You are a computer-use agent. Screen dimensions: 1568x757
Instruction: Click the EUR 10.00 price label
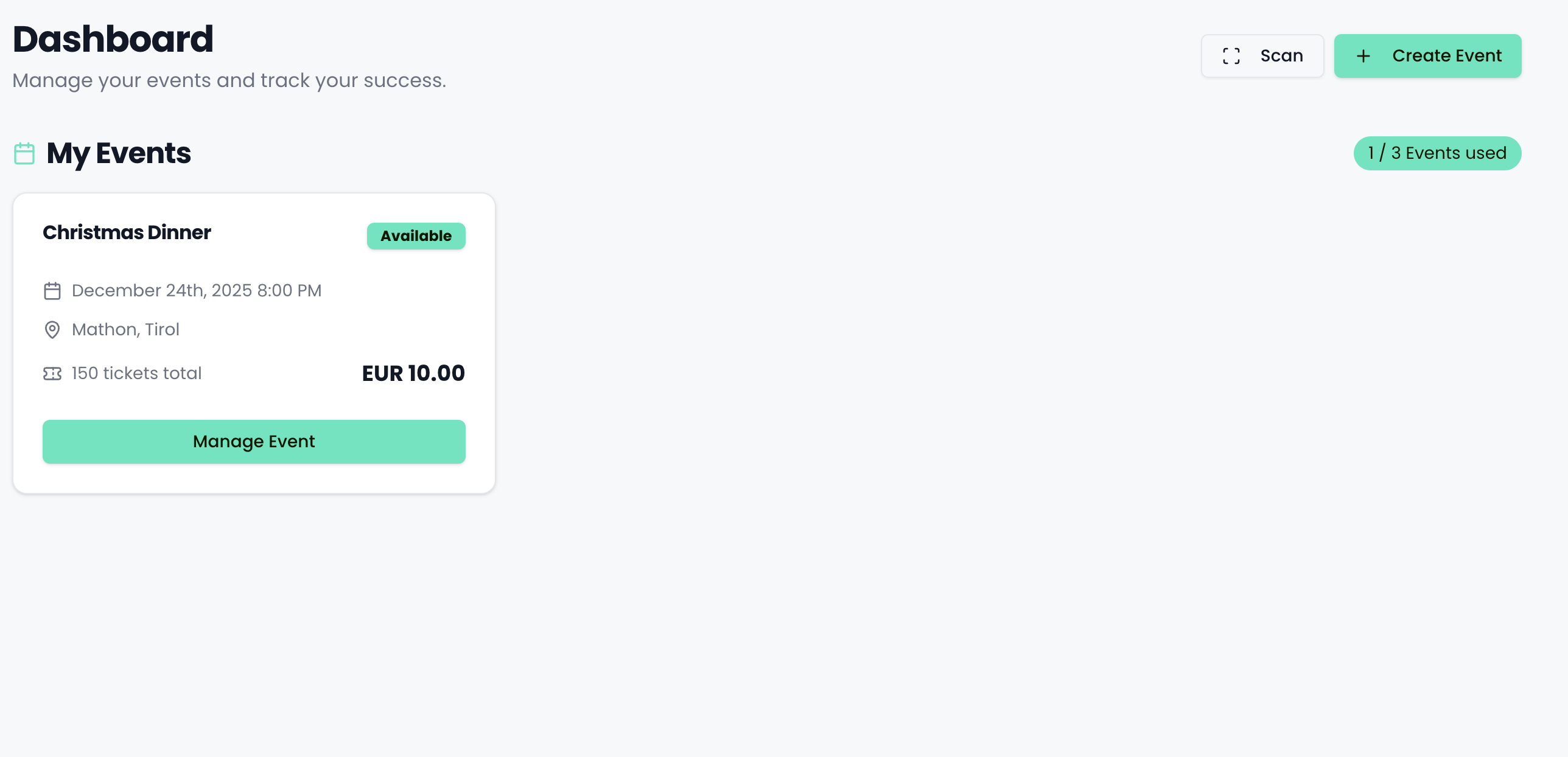413,373
